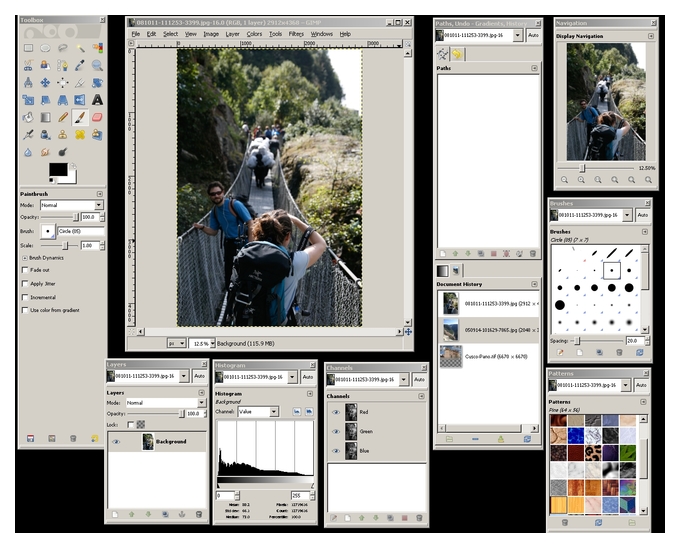
Task: Open the Filters menu
Action: coord(296,34)
